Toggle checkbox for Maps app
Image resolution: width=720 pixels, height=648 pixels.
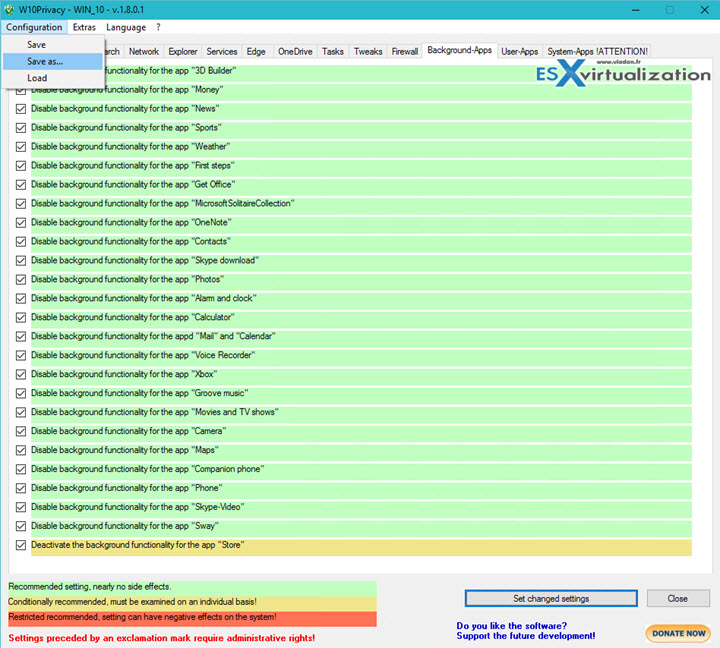pos(21,450)
